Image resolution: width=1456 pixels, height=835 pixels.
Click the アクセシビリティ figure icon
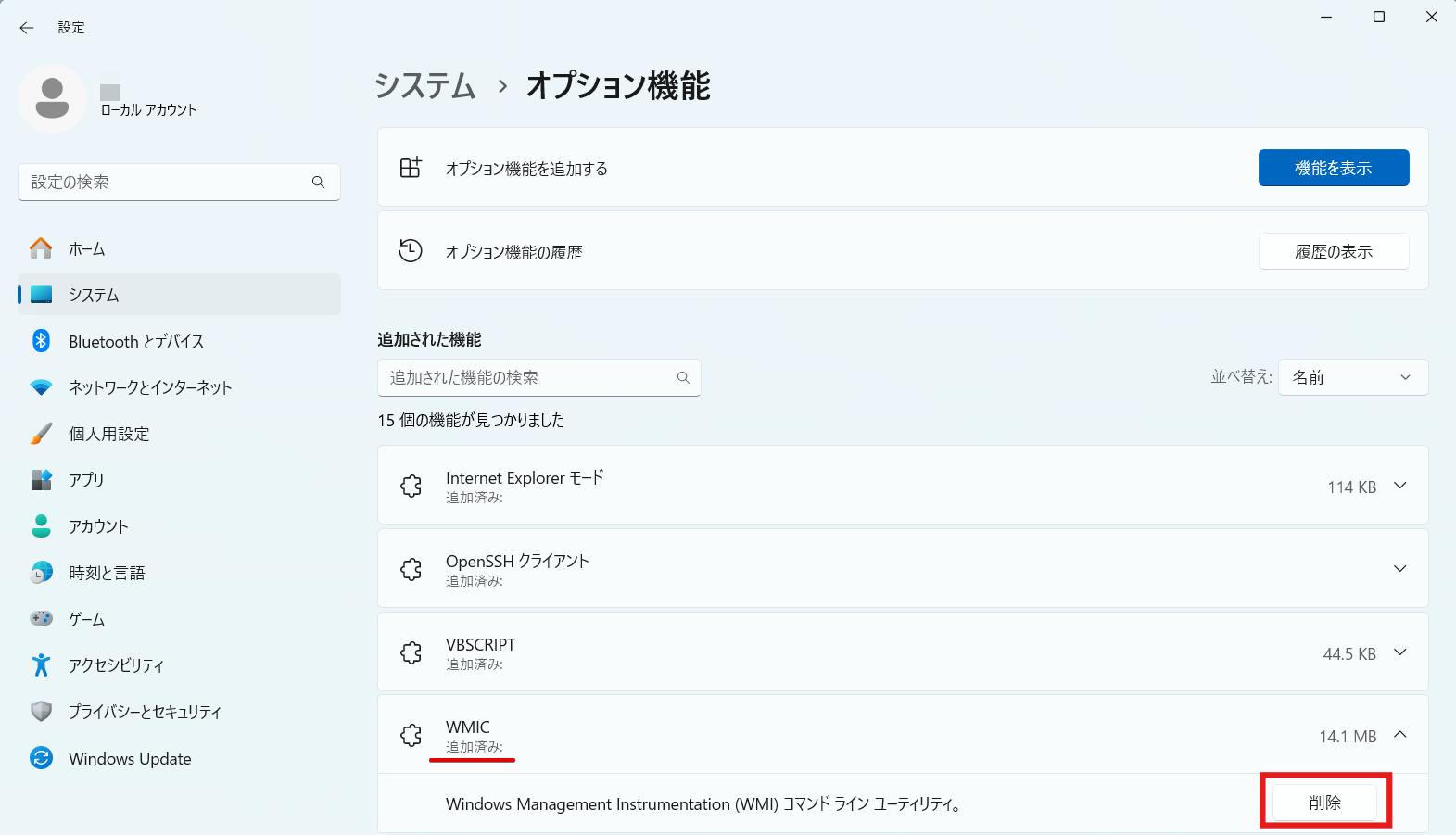coord(41,664)
